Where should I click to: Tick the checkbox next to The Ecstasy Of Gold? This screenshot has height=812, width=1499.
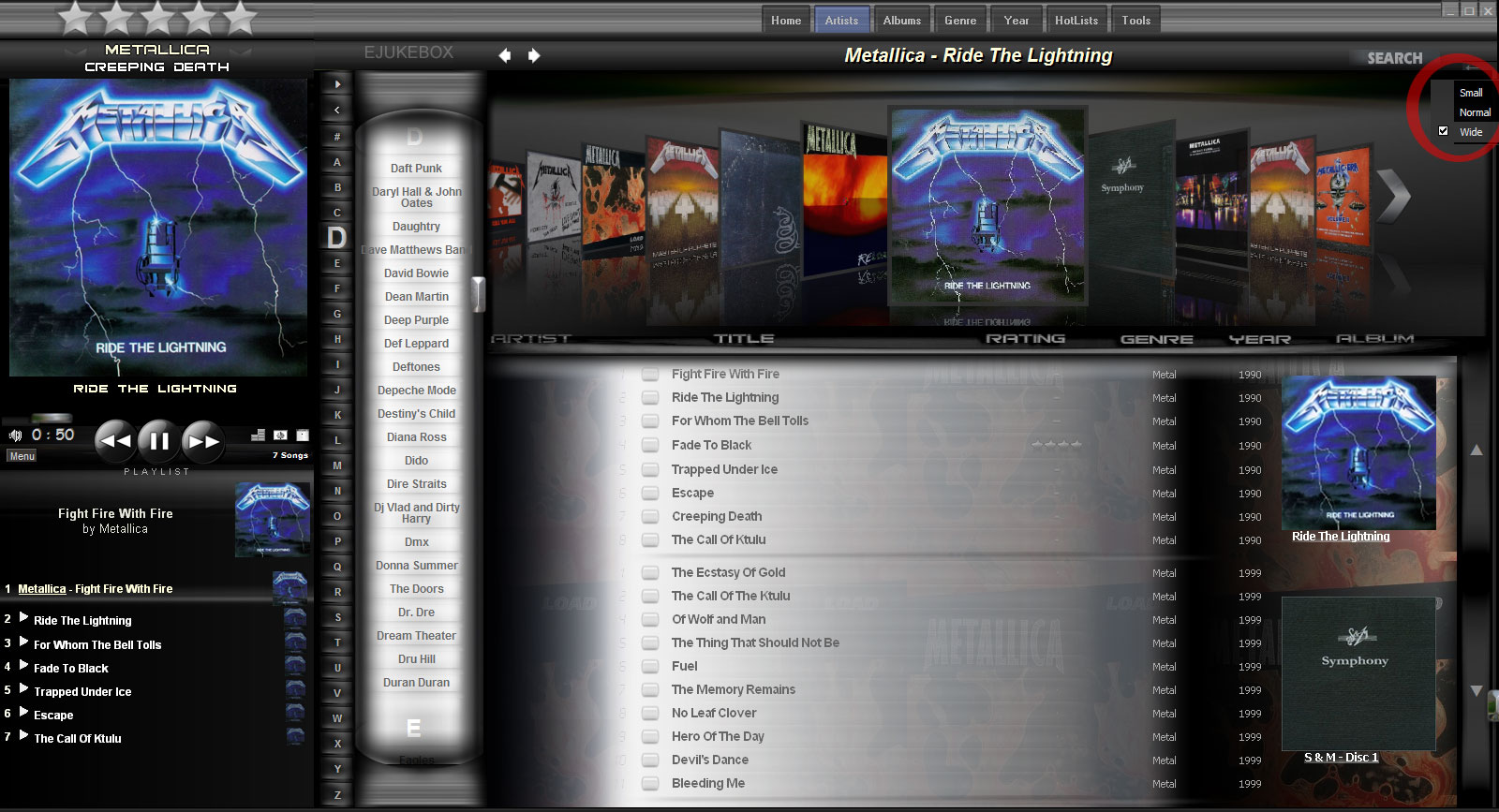pyautogui.click(x=650, y=572)
